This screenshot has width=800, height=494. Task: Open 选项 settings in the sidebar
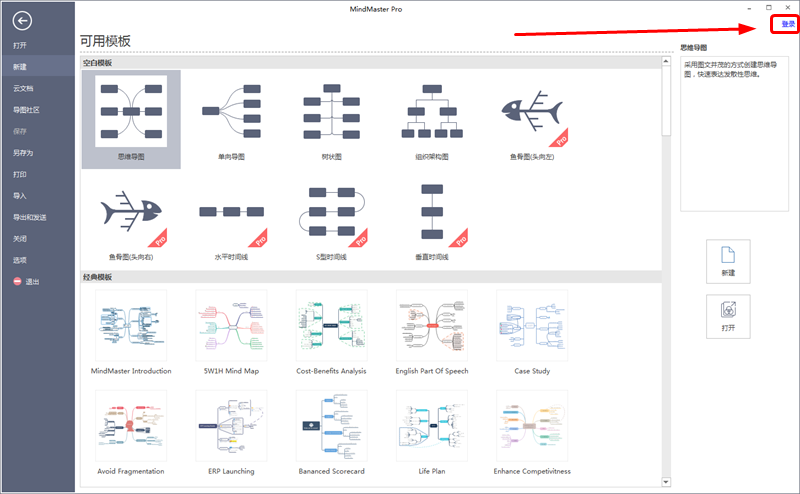pyautogui.click(x=38, y=260)
